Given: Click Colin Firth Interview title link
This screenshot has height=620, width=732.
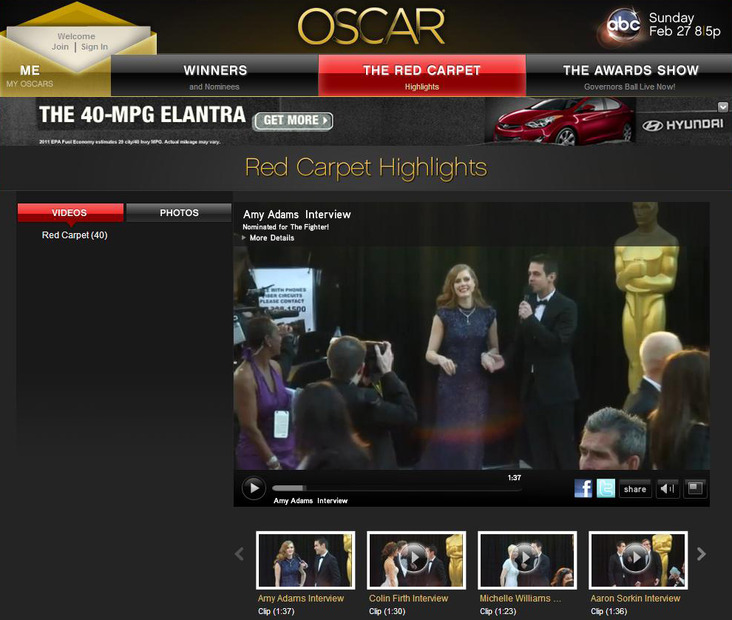Looking at the screenshot, I should [x=408, y=598].
